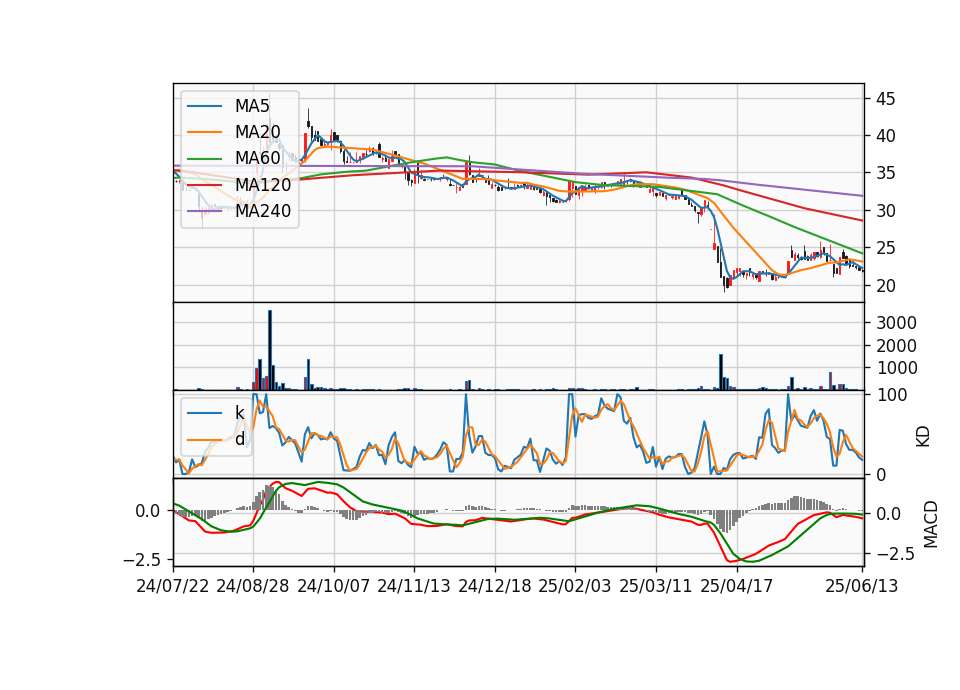Select the MA20 legend label

[258, 132]
